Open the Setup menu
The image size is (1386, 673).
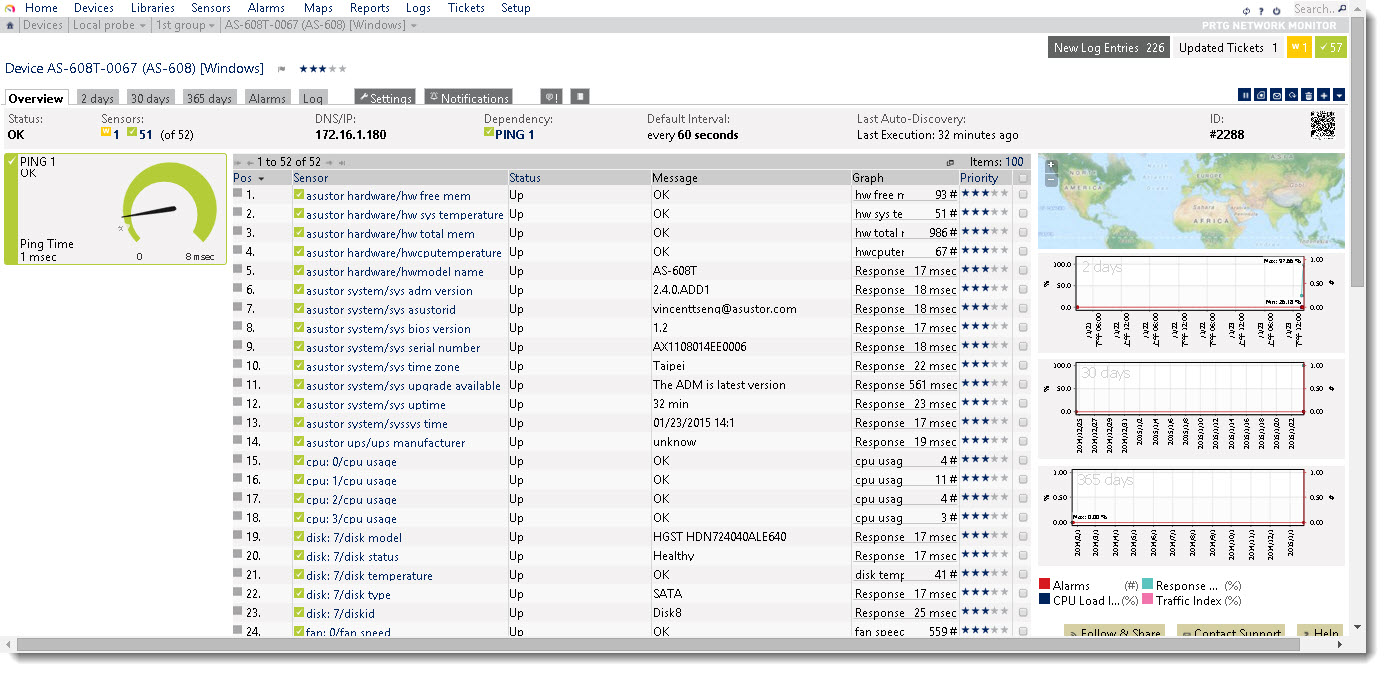515,8
